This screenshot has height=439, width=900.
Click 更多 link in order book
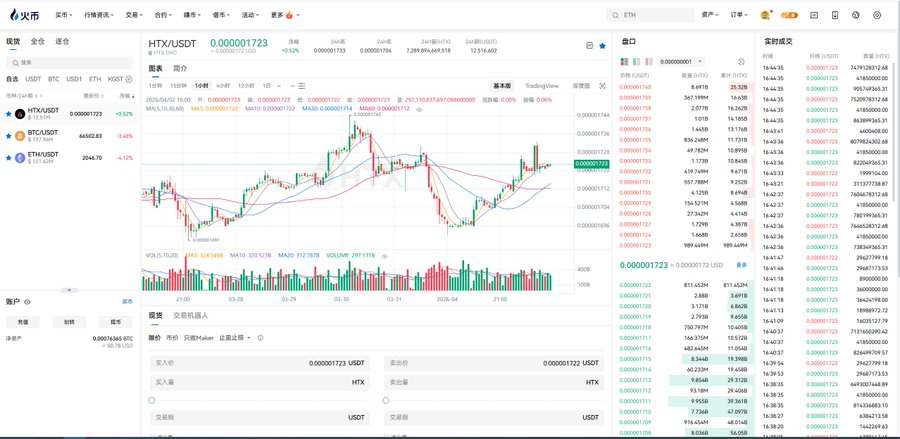coord(742,265)
